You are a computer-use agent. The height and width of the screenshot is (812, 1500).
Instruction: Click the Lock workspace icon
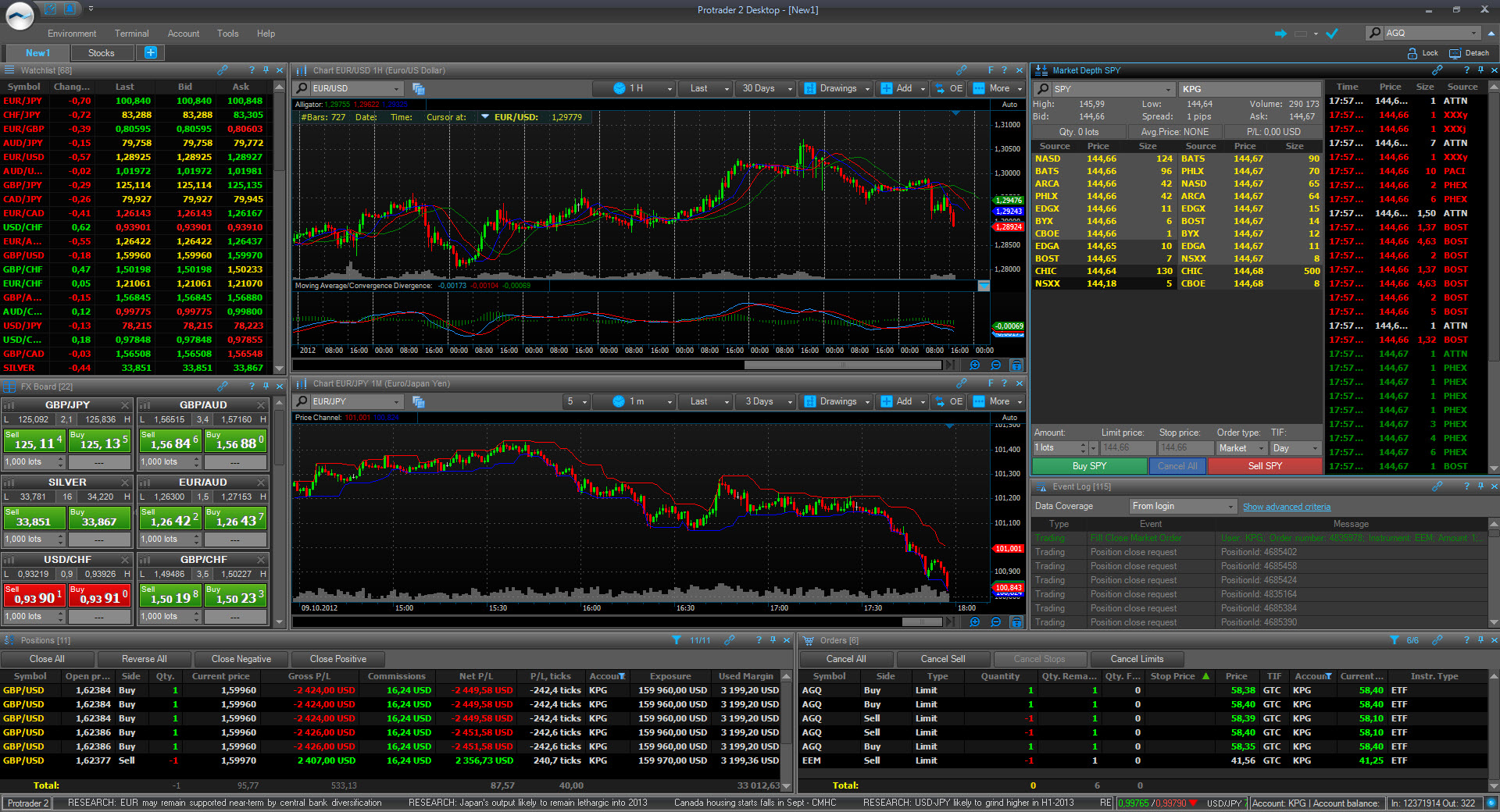pos(1412,53)
